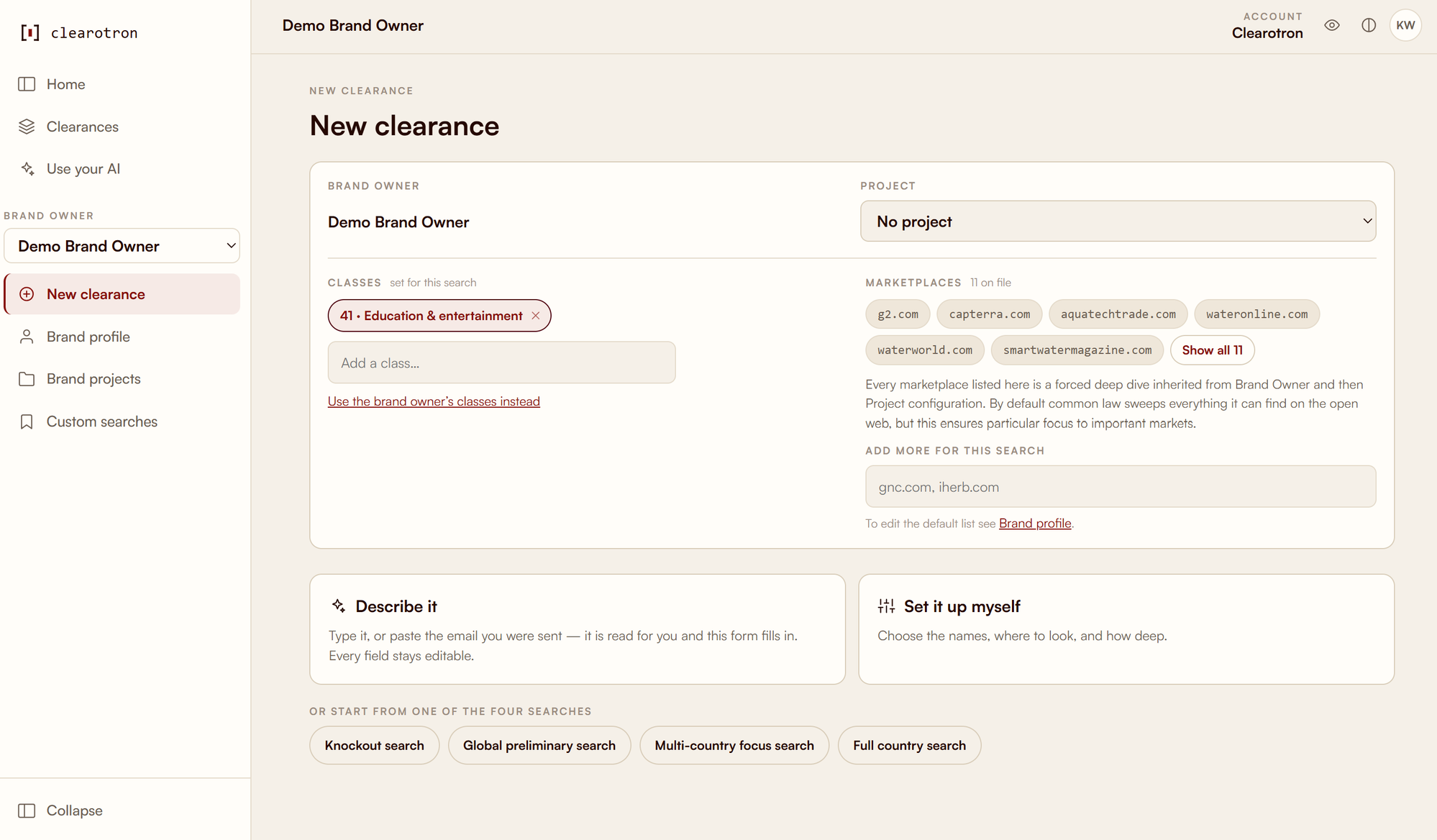1437x840 pixels.
Task: Click the Use your AI sparkle icon
Action: 27,169
